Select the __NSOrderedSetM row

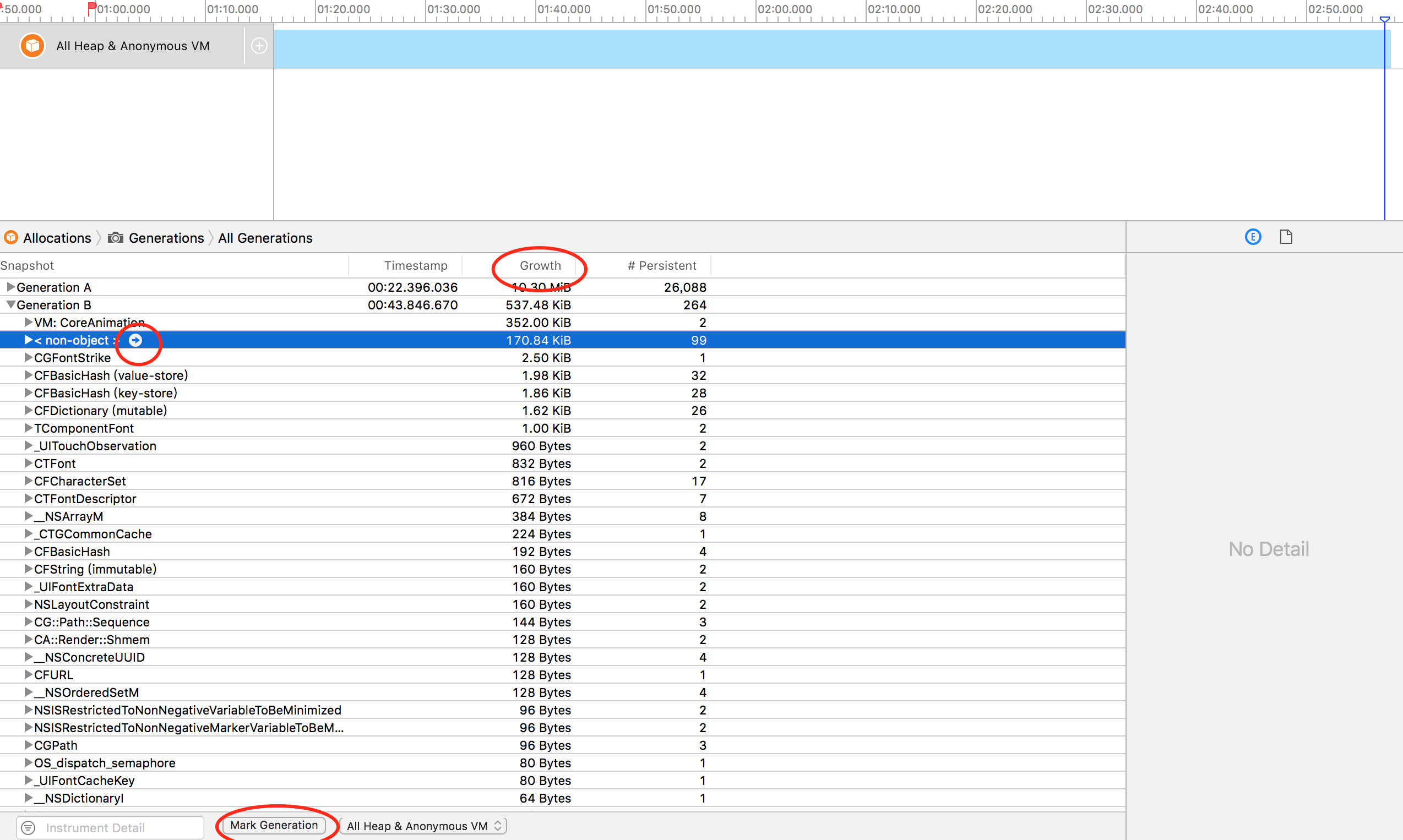[x=562, y=692]
